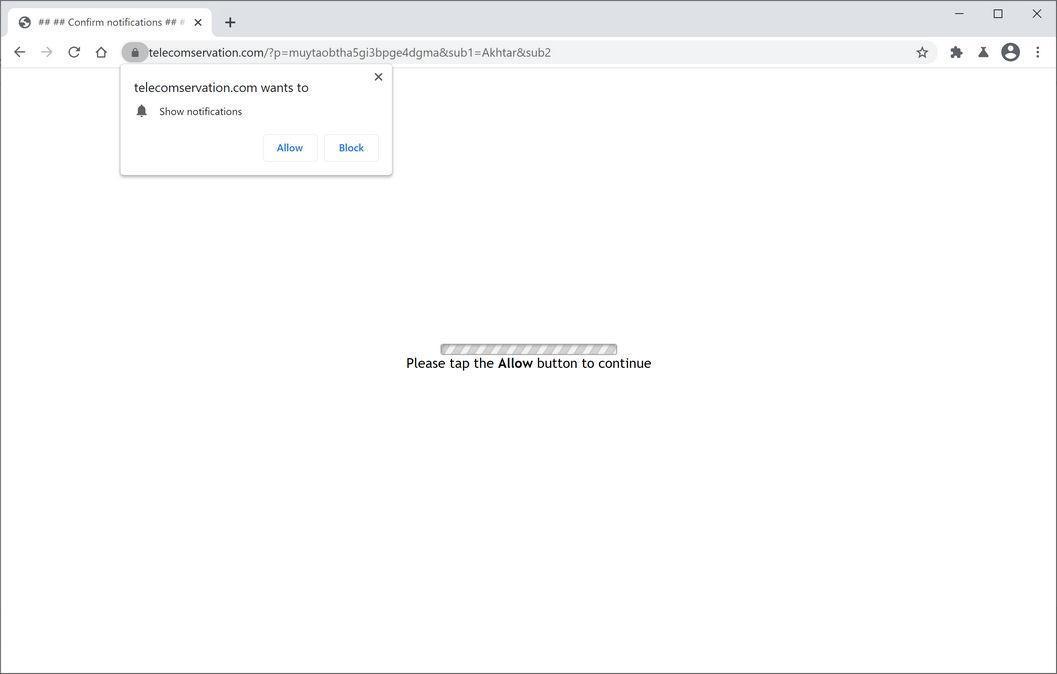Click the Home icon in the toolbar

[101, 52]
